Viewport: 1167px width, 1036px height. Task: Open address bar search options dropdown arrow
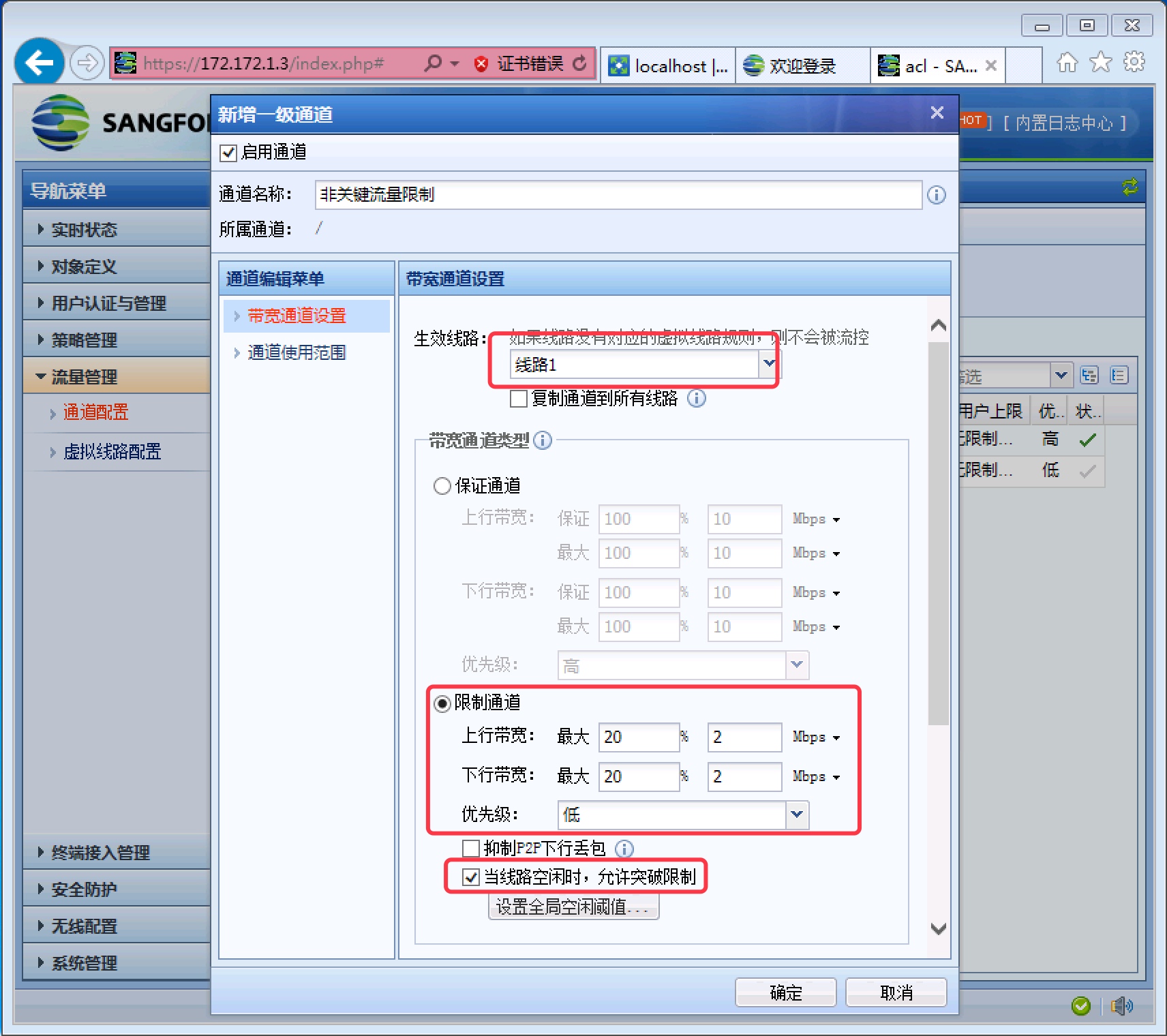(x=455, y=63)
